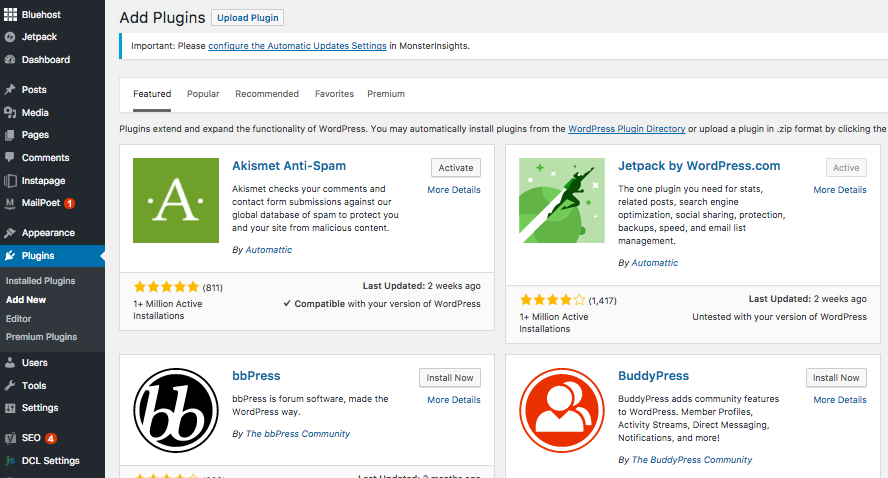The height and width of the screenshot is (478, 888).
Task: Click the bbPress black logo thumbnail
Action: 176,410
